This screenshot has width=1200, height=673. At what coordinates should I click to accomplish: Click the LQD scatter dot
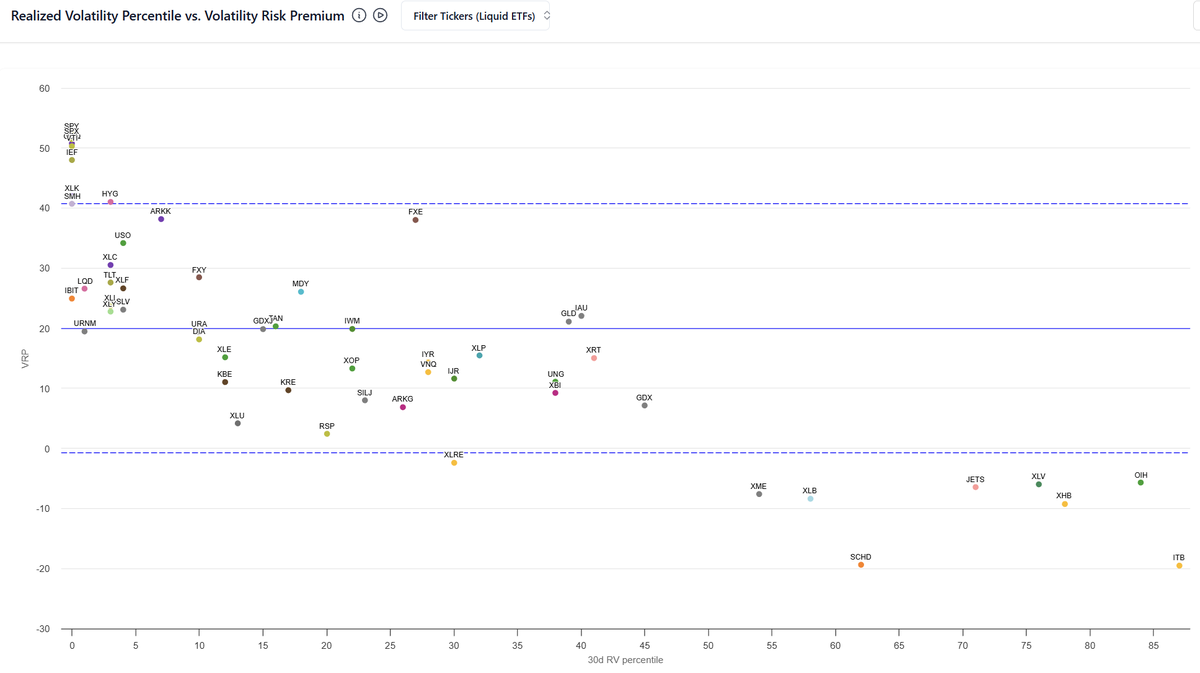[x=85, y=289]
